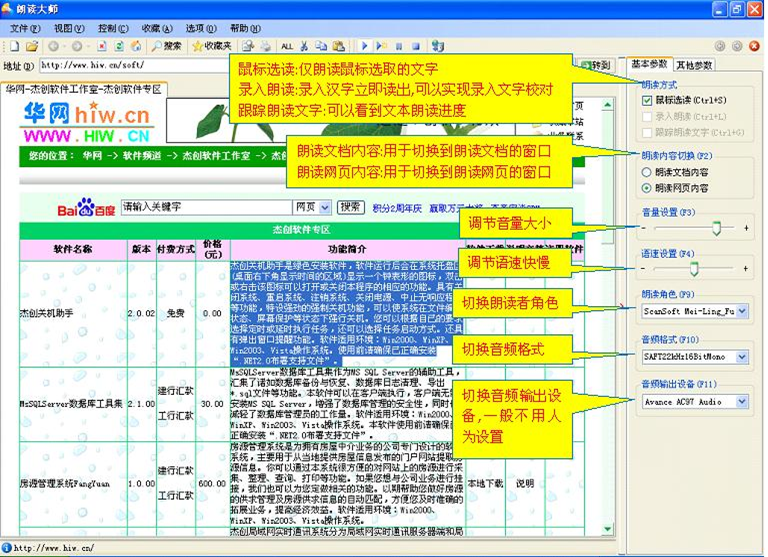Click the home page icon
The image size is (768, 557).
tap(135, 46)
